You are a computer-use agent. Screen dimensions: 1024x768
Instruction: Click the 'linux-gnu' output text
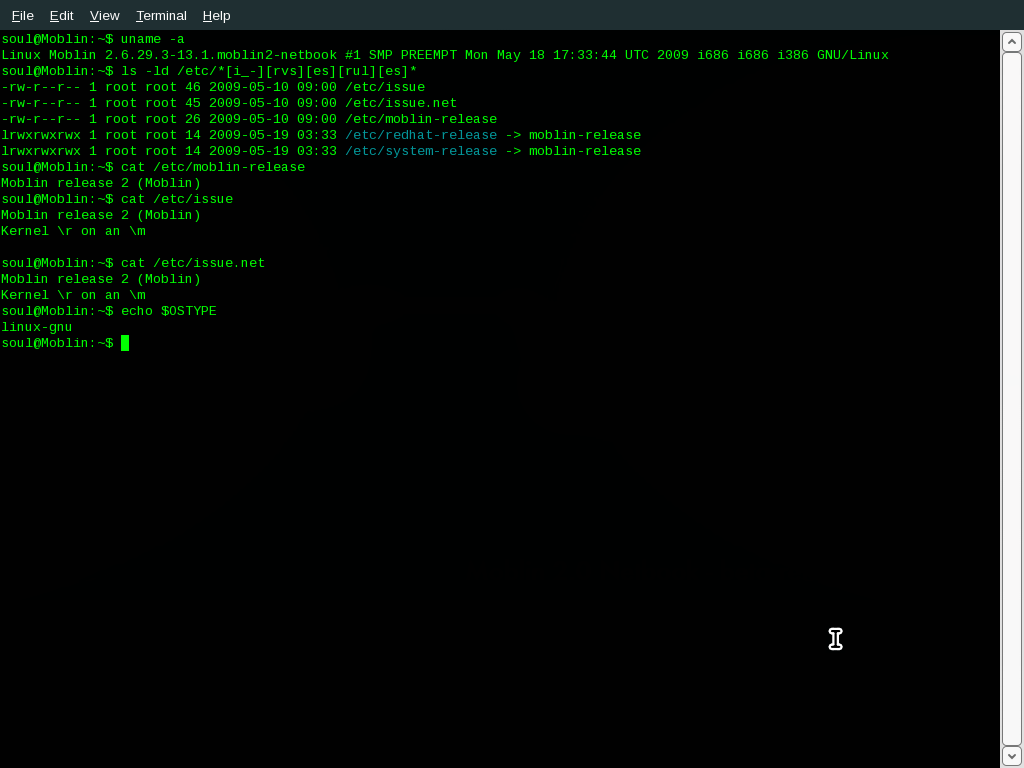tap(37, 327)
